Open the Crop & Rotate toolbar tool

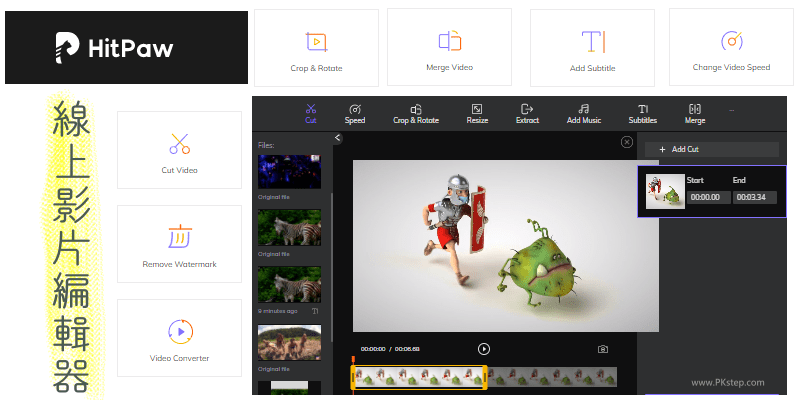click(x=416, y=114)
